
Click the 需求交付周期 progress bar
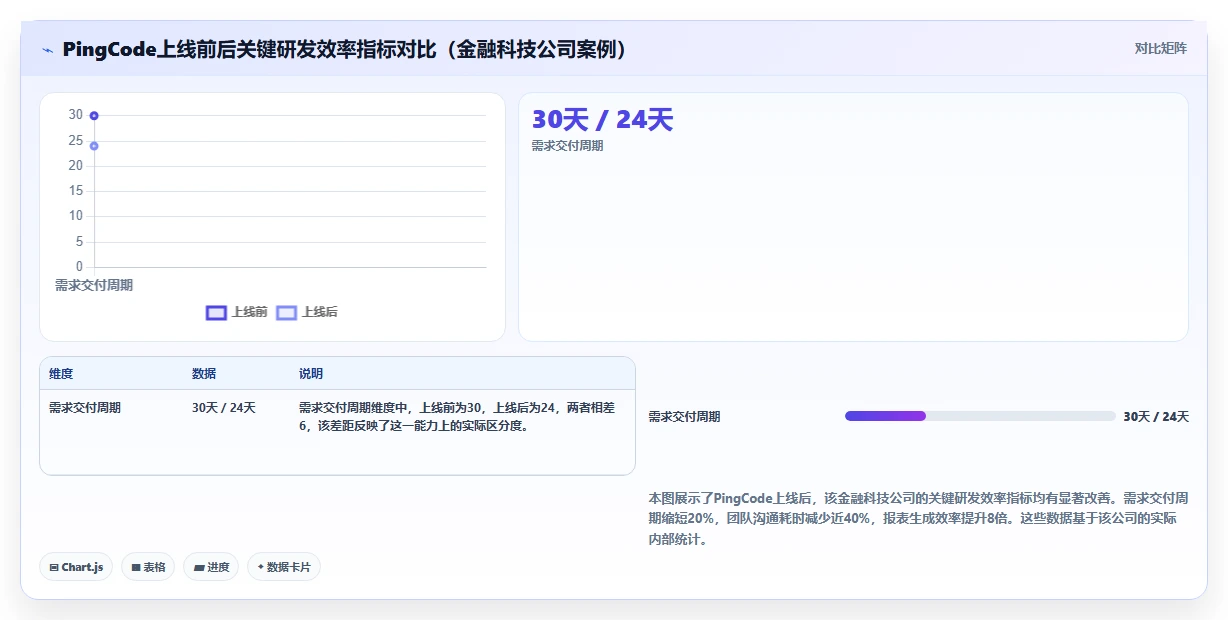[x=980, y=416]
